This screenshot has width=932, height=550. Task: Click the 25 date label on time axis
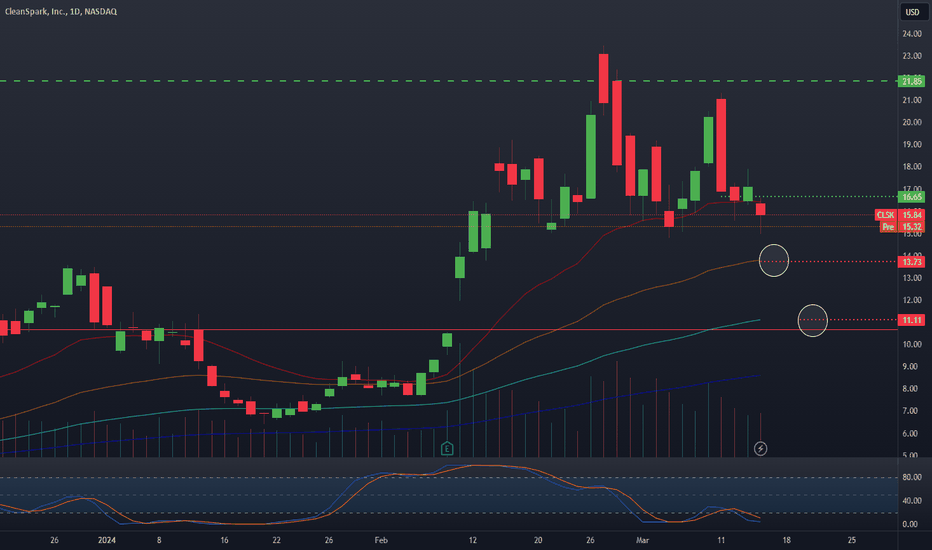(852, 540)
